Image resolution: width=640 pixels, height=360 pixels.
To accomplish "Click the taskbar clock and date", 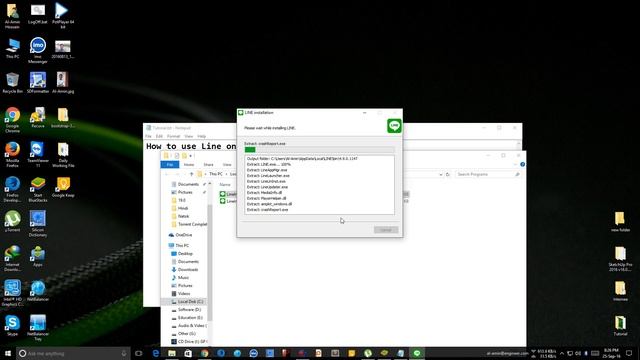I will click(x=611, y=353).
